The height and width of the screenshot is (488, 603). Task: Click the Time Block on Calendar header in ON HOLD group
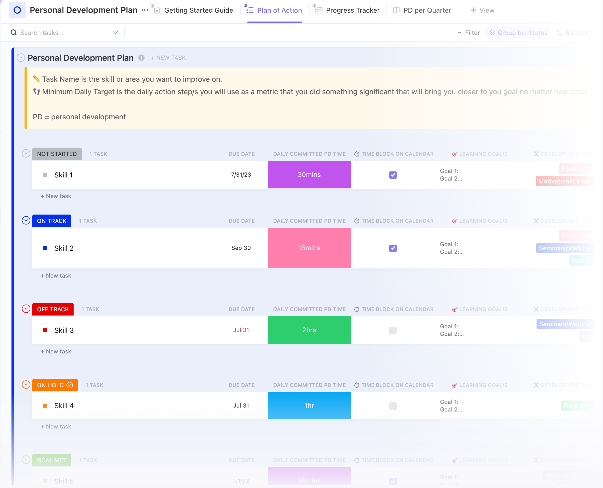393,385
